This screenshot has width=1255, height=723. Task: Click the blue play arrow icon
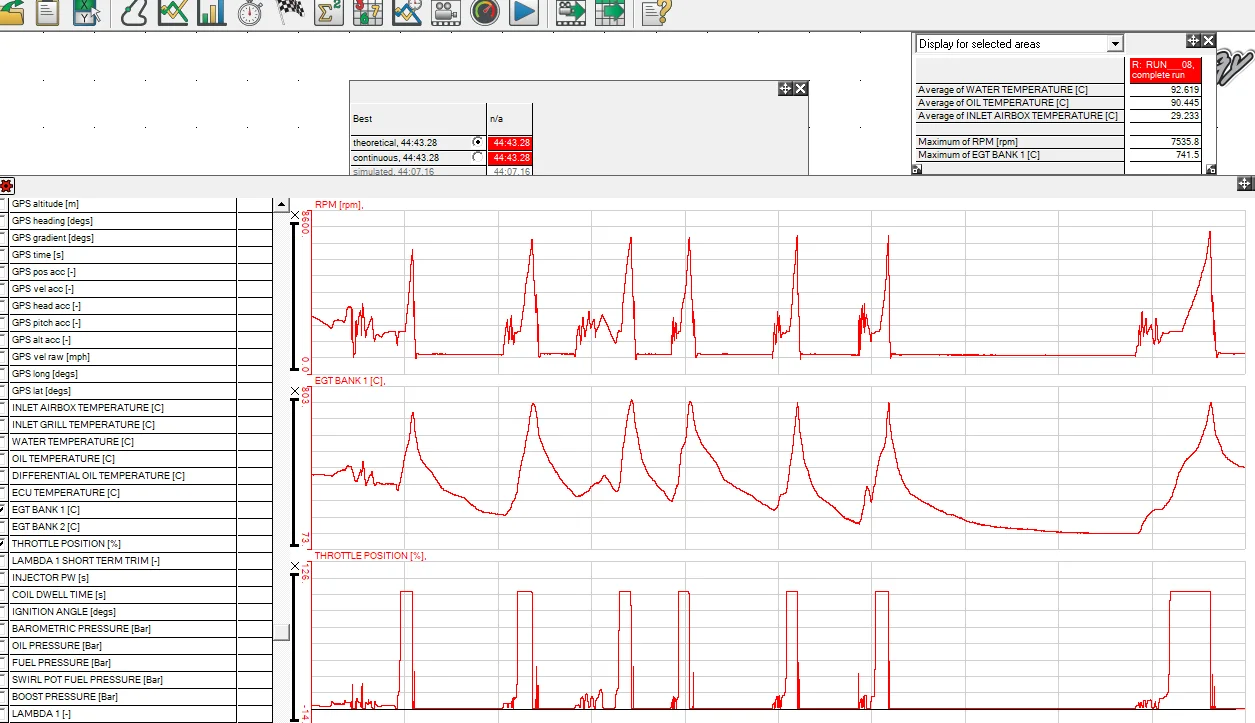(524, 12)
